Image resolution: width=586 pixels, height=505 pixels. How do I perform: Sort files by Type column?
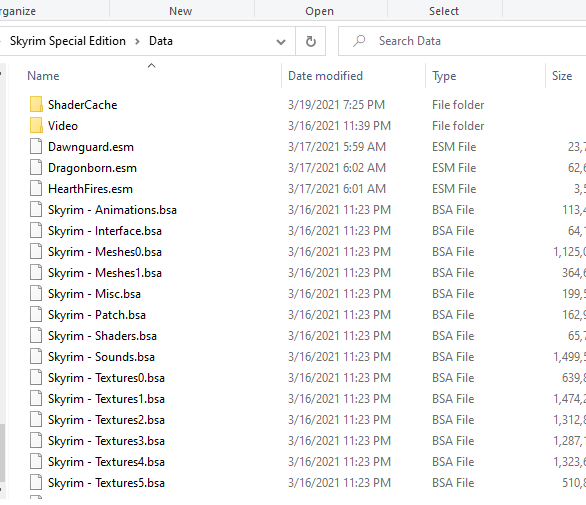(x=444, y=76)
